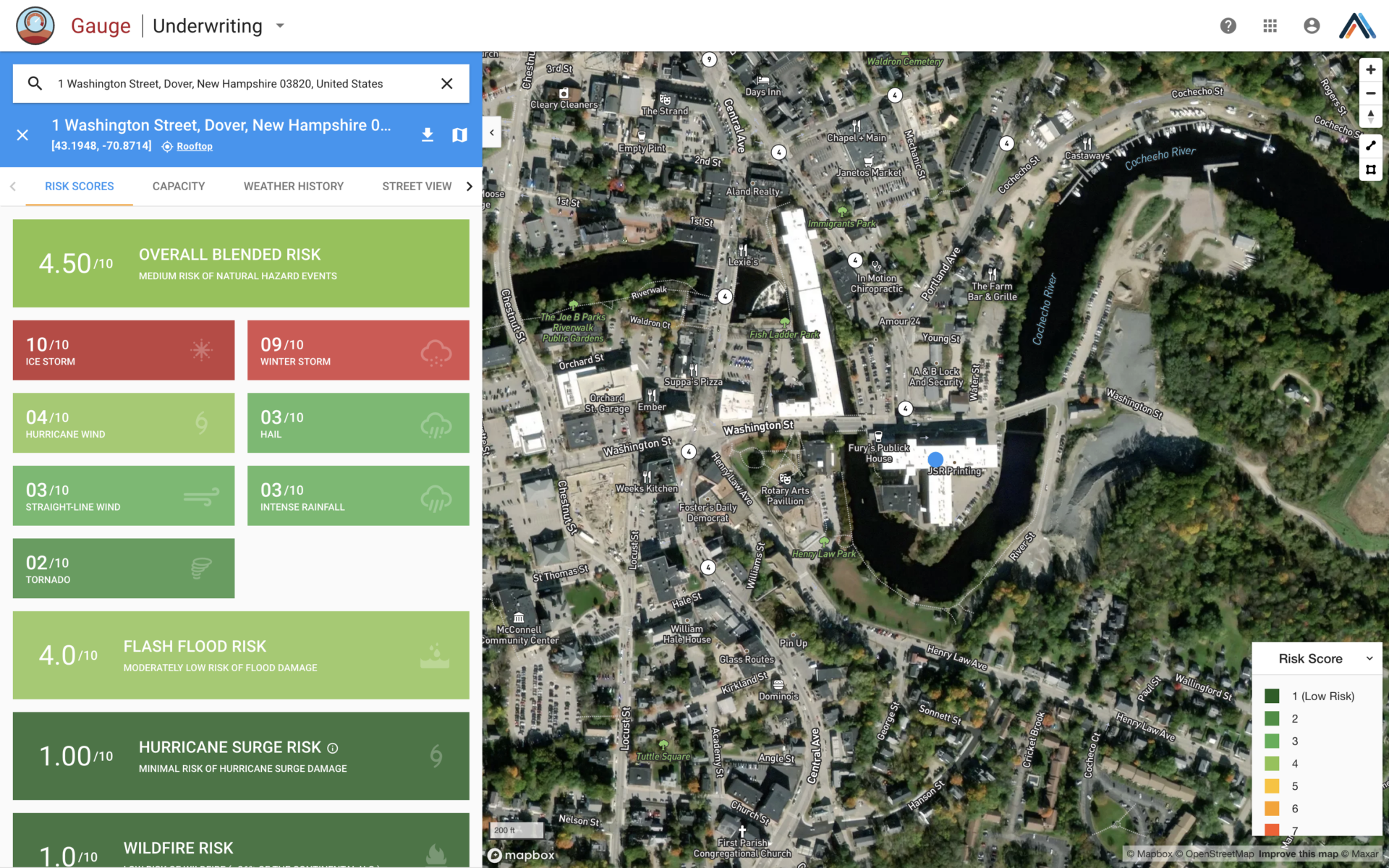Image resolution: width=1389 pixels, height=868 pixels.
Task: Open the Improve this map link
Action: 1298,854
